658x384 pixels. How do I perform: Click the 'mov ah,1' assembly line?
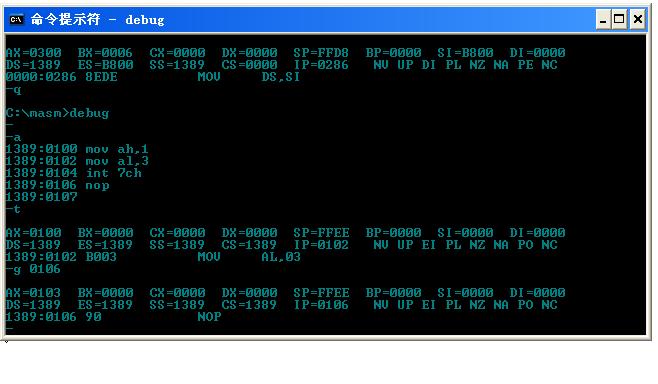(x=77, y=149)
